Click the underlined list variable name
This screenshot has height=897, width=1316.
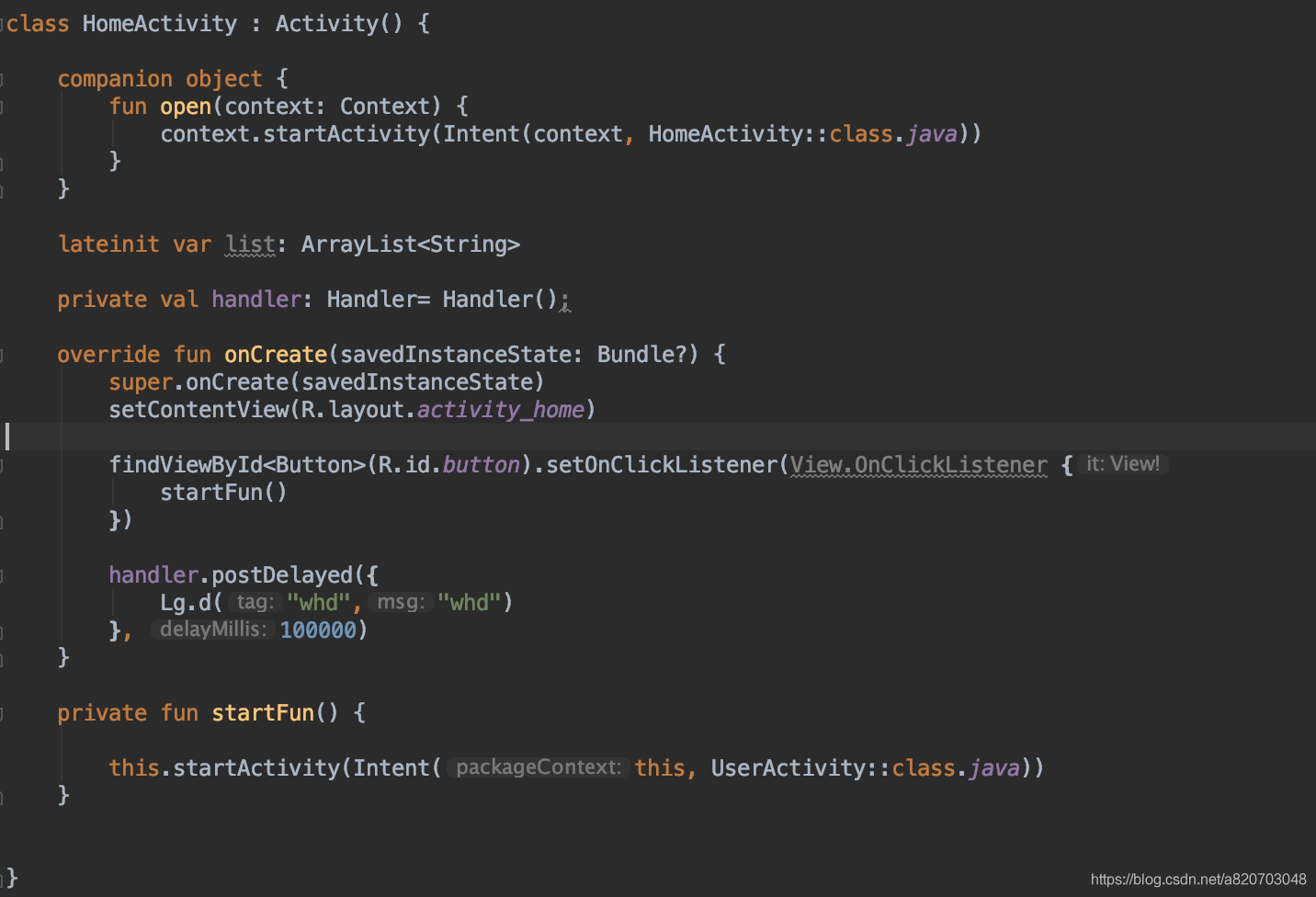(250, 244)
